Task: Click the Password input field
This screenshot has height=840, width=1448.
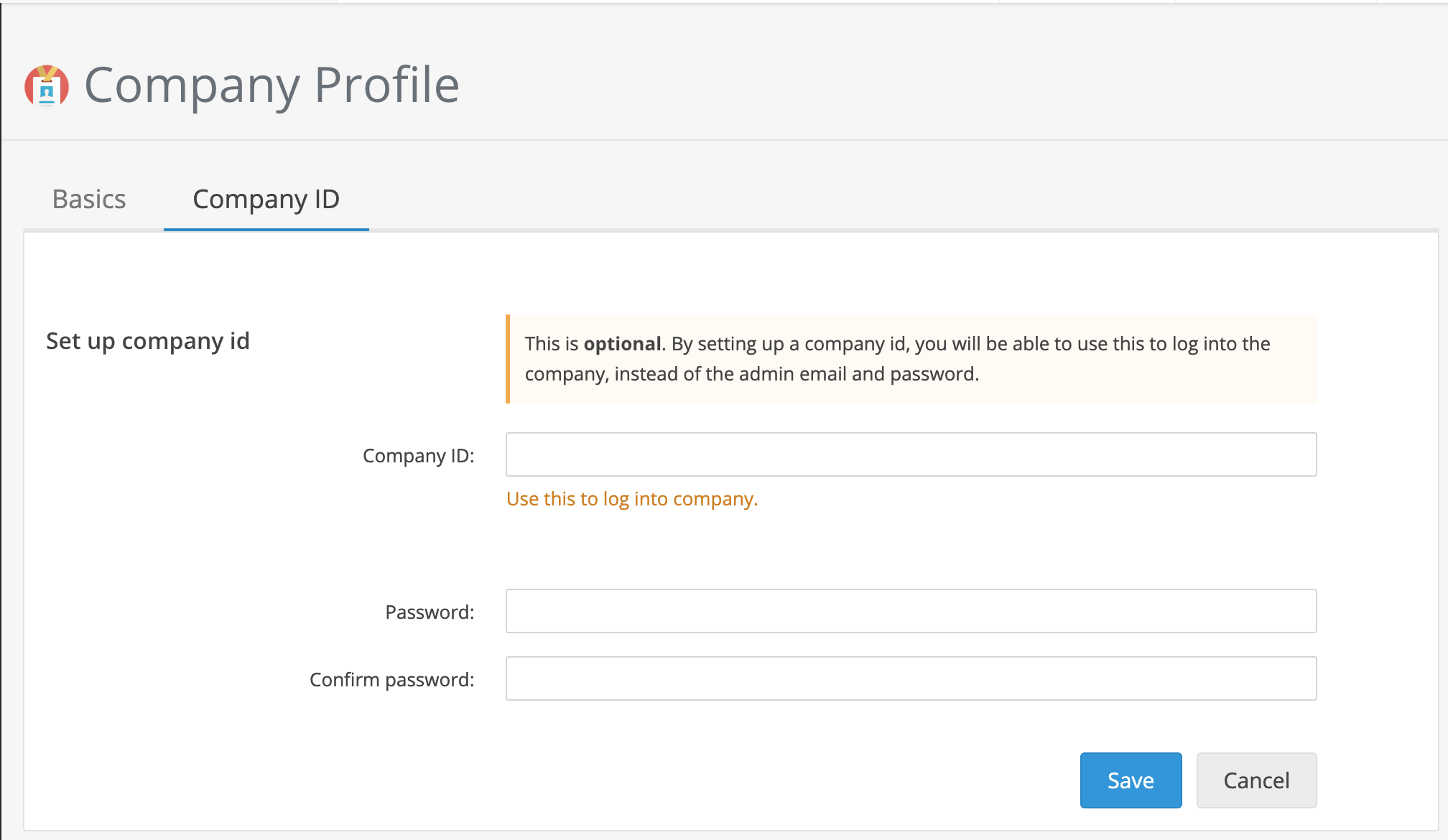Action: point(911,611)
